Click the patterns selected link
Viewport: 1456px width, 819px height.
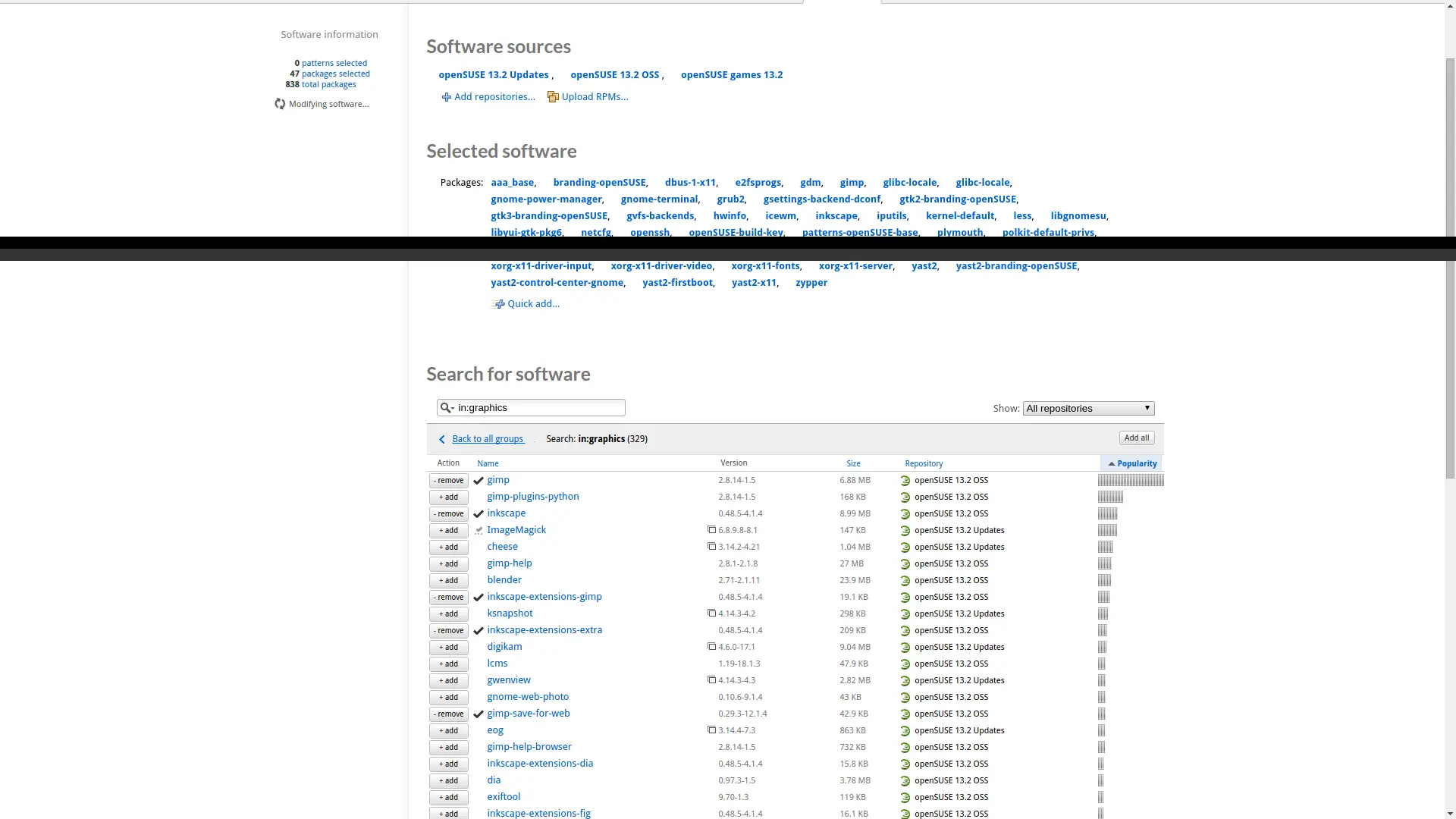coord(334,64)
